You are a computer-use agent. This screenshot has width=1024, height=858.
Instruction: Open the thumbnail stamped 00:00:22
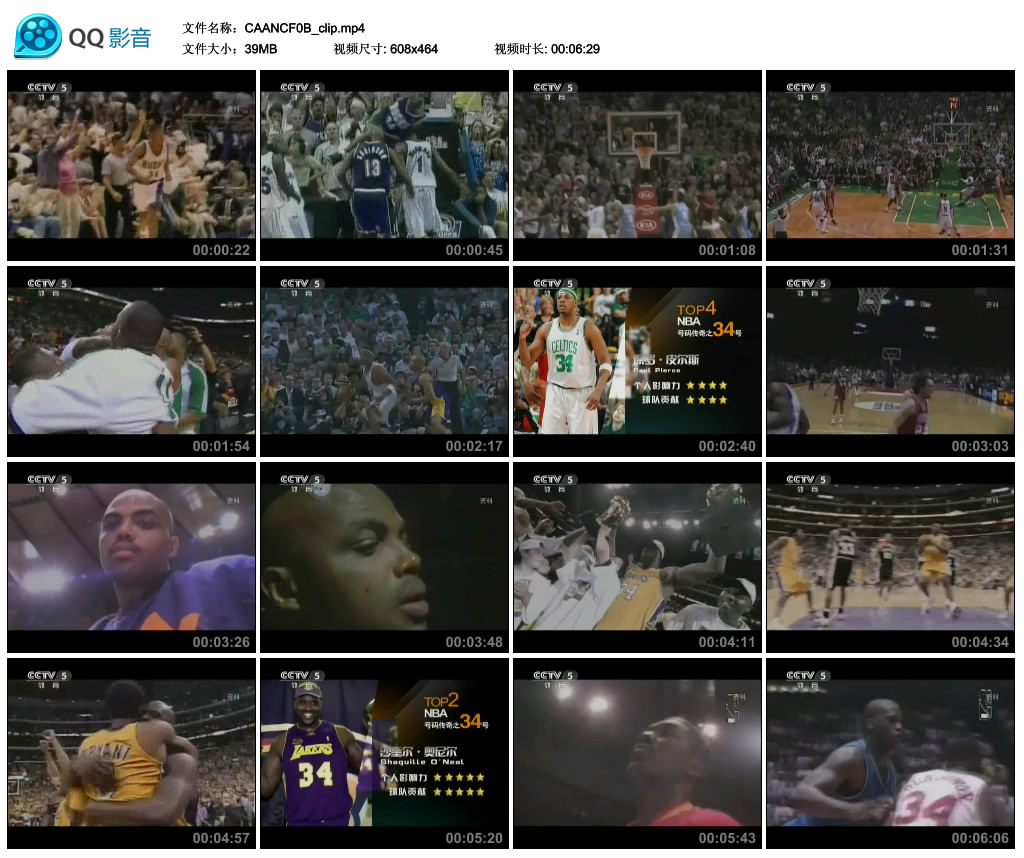pyautogui.click(x=131, y=165)
